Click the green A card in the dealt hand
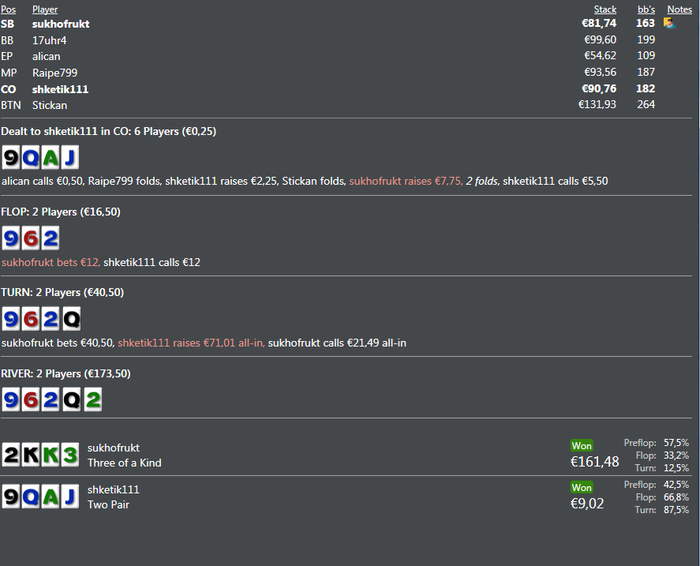The width and height of the screenshot is (700, 566). click(48, 157)
